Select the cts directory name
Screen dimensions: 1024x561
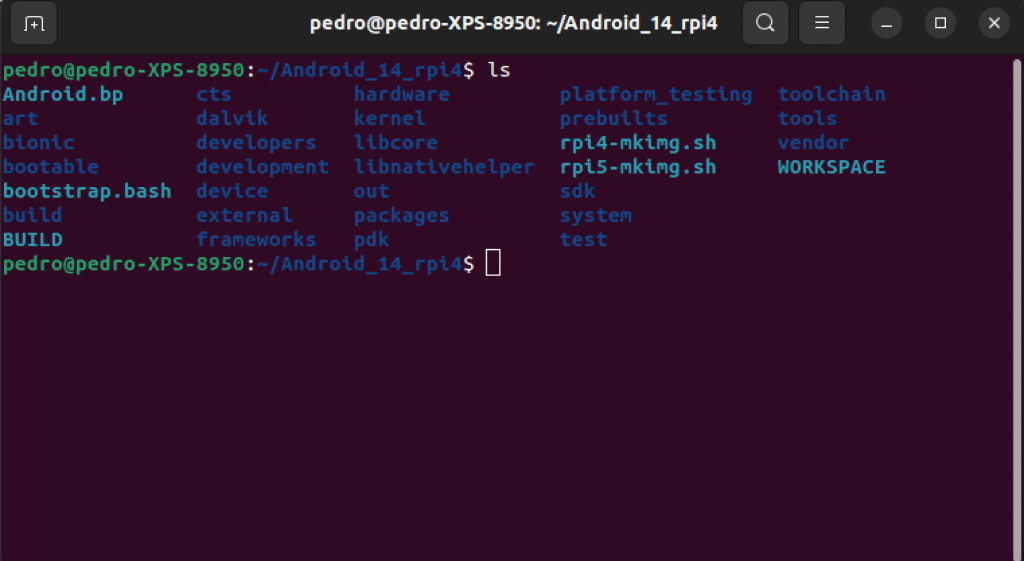(214, 94)
